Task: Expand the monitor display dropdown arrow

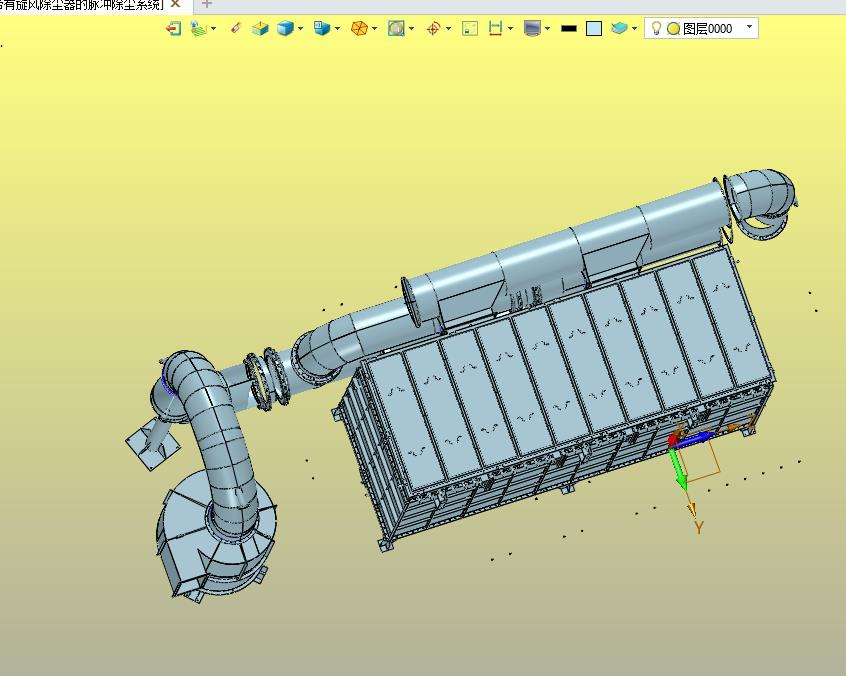Action: click(547, 29)
